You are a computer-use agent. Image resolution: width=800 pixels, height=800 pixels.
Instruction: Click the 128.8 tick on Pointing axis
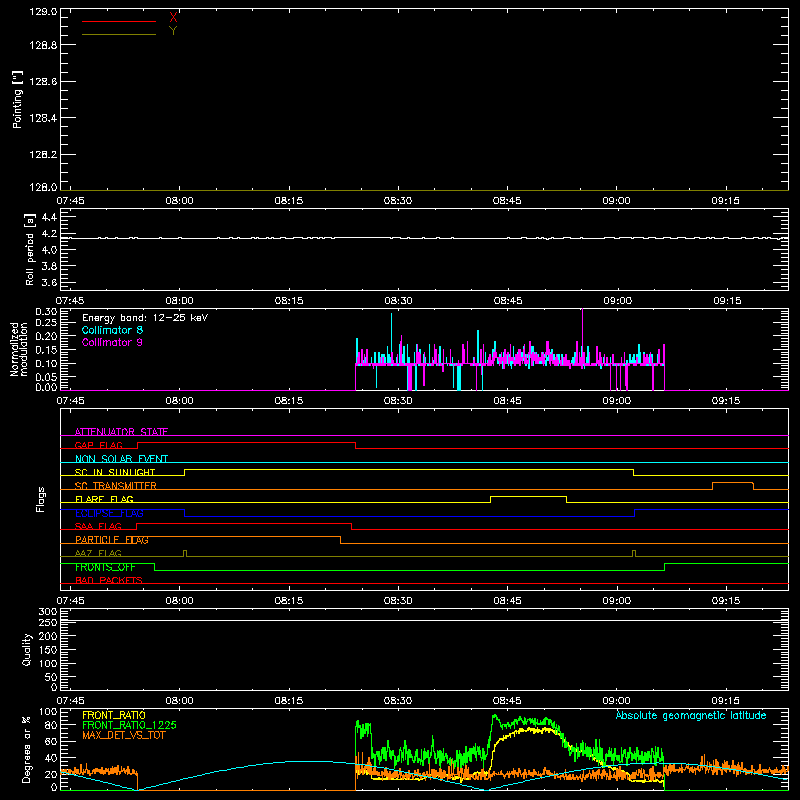43,45
